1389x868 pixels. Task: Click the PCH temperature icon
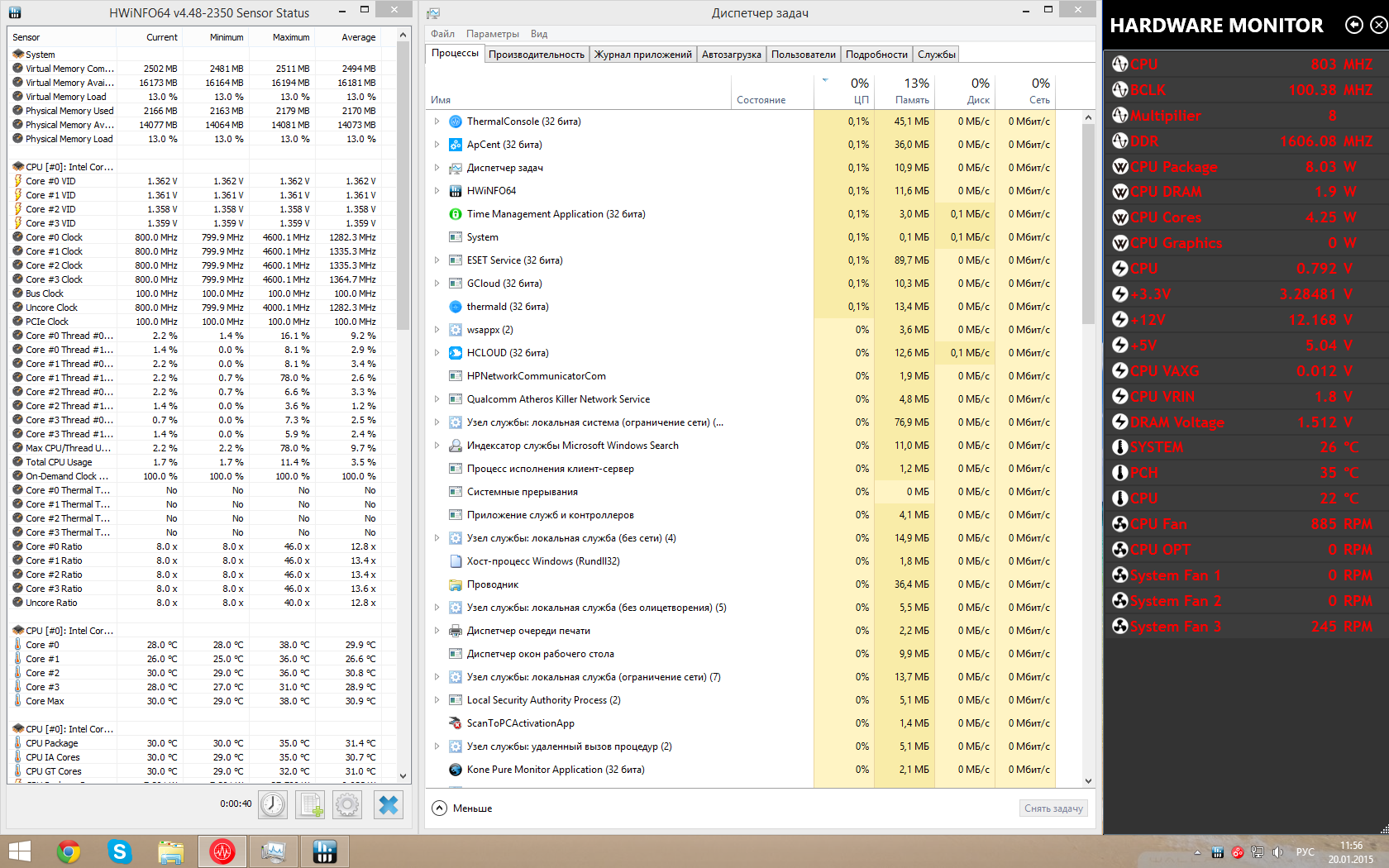coord(1120,473)
